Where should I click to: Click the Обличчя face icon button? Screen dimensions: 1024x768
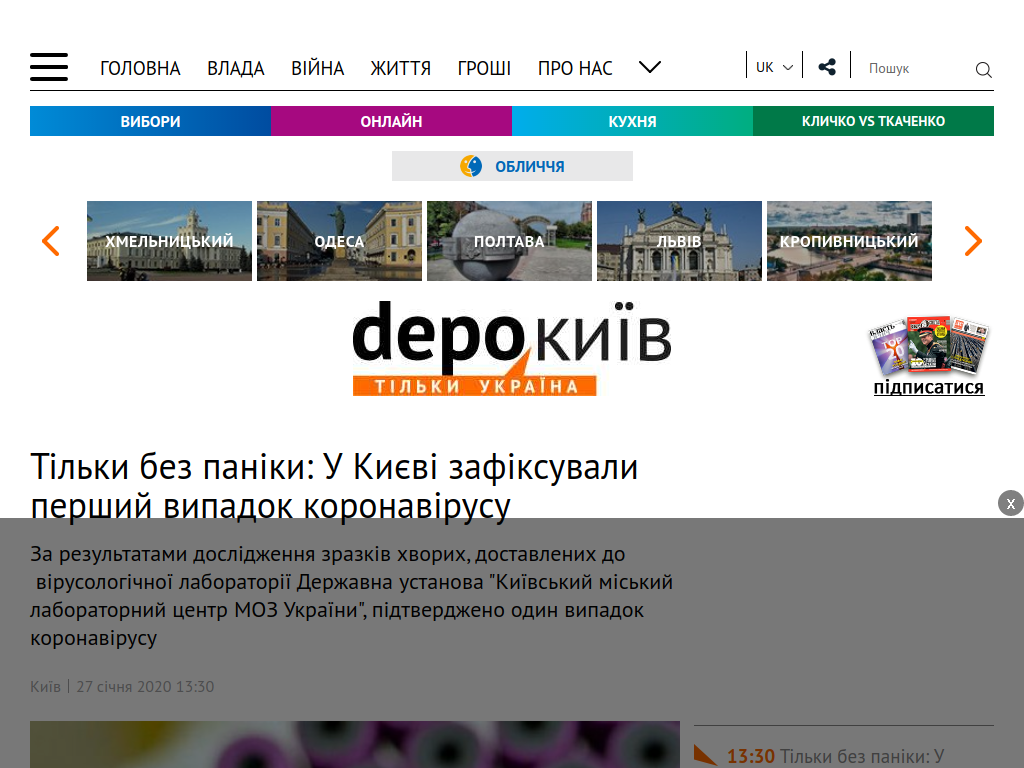pyautogui.click(x=512, y=166)
